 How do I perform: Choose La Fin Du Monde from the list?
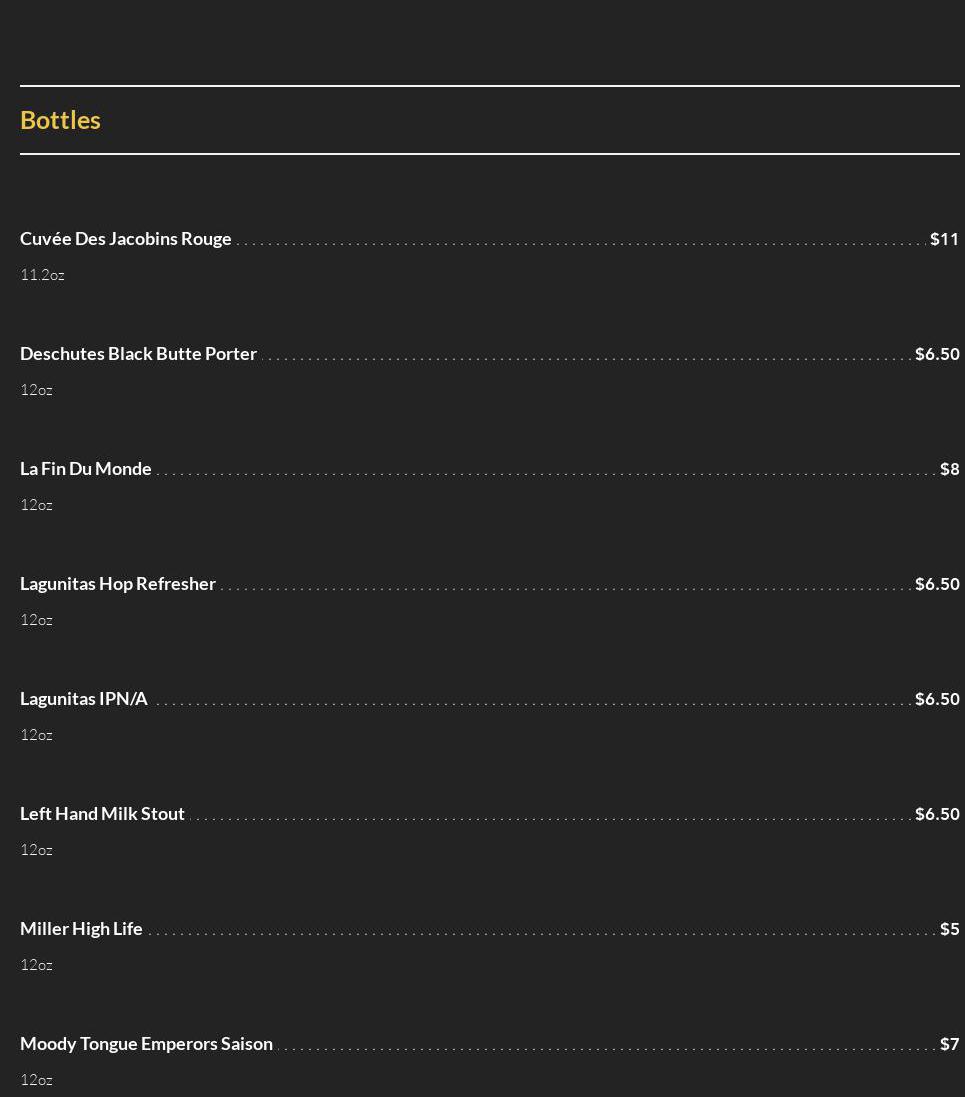click(86, 469)
